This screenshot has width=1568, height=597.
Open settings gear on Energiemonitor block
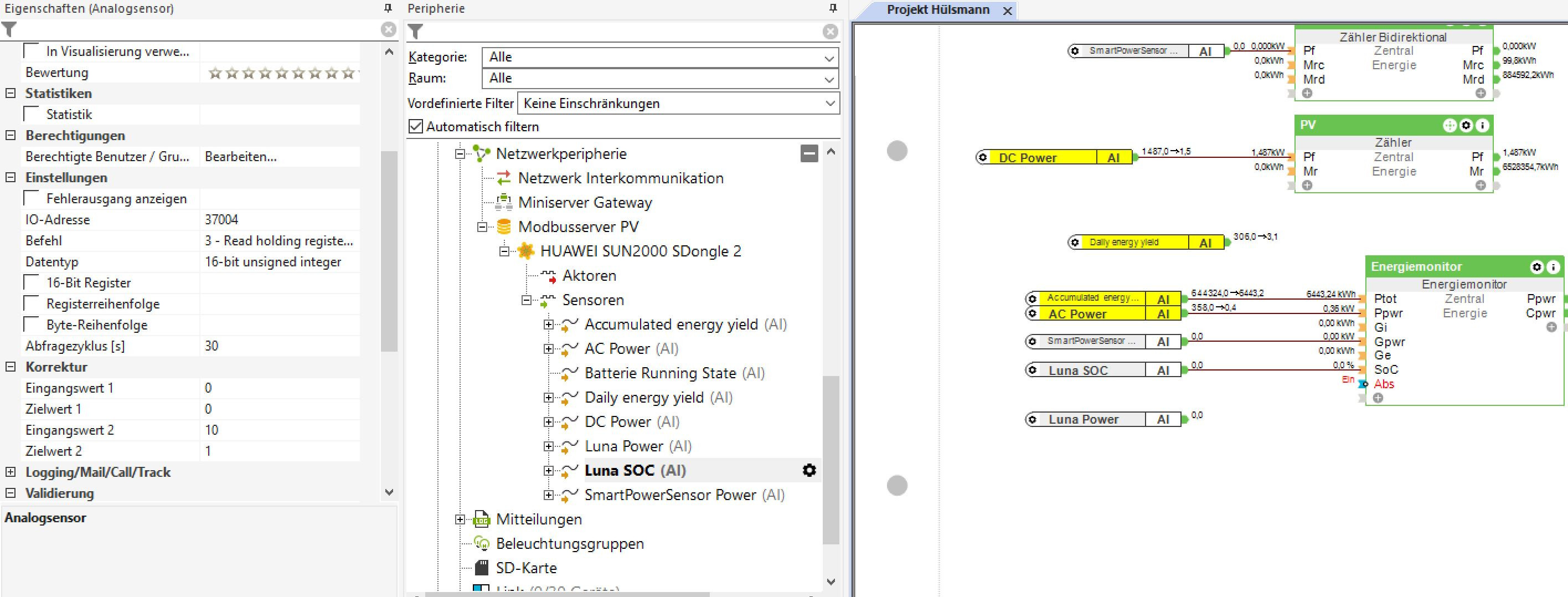click(1537, 267)
